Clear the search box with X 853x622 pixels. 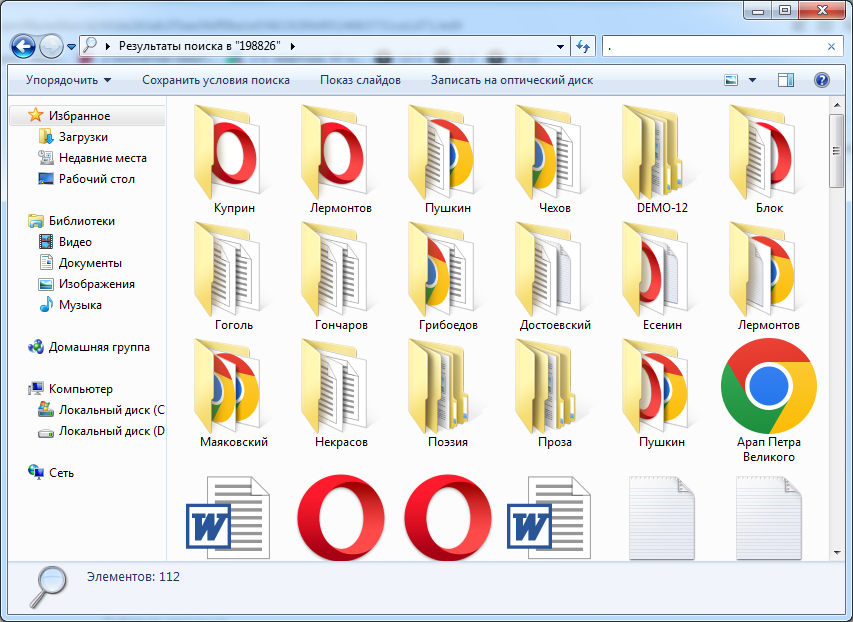831,47
